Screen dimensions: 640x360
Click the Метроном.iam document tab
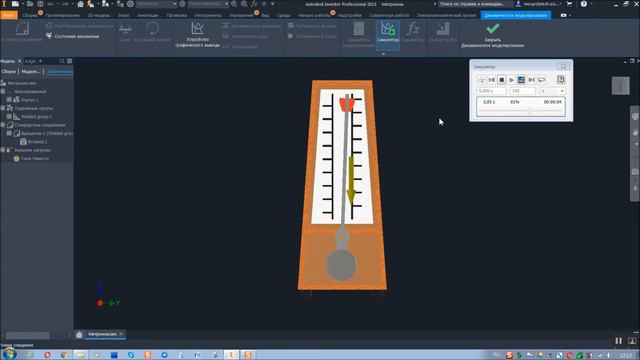[x=102, y=334]
